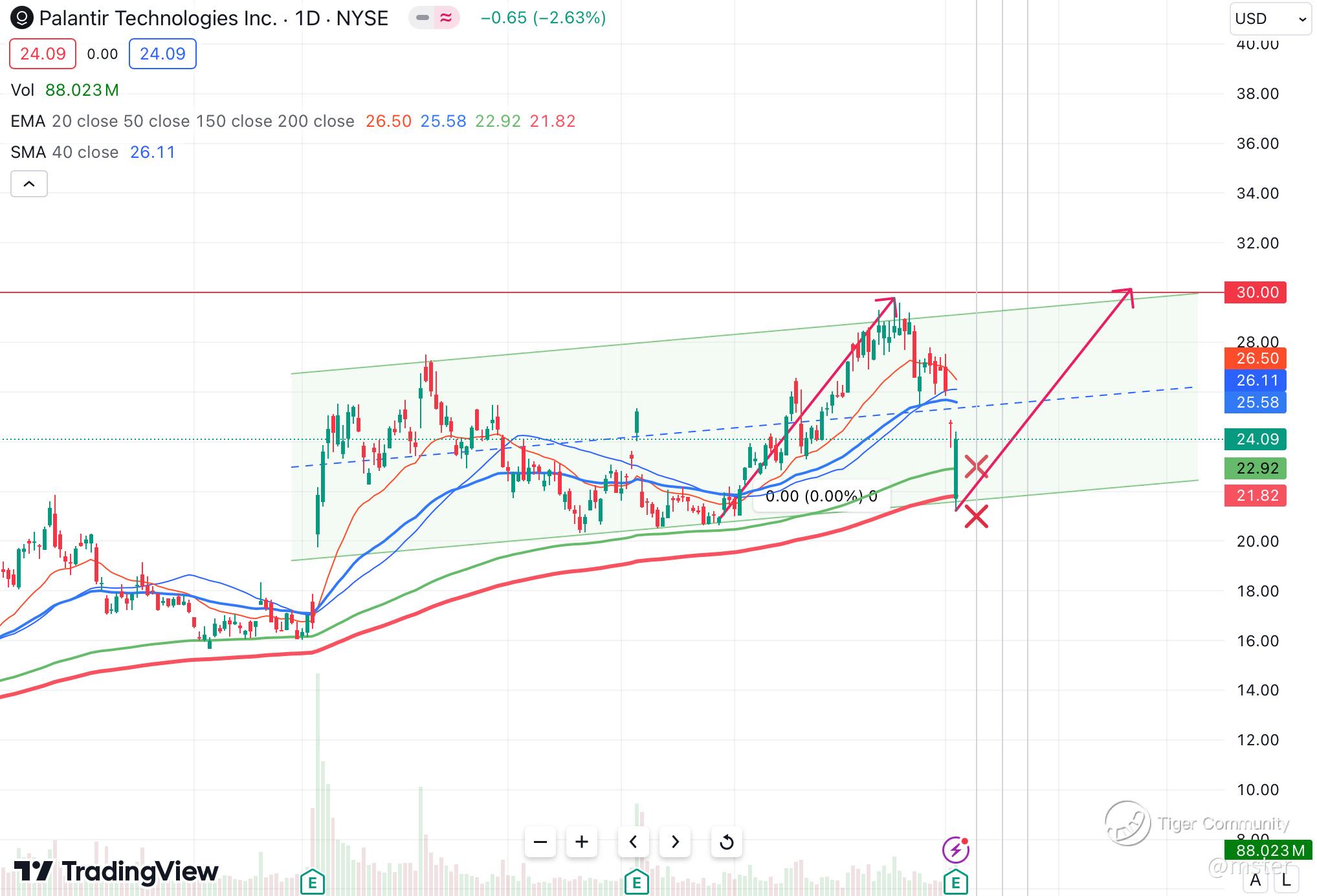Reset chart view with circular arrow
Viewport: 1317px width, 896px height.
tap(726, 842)
